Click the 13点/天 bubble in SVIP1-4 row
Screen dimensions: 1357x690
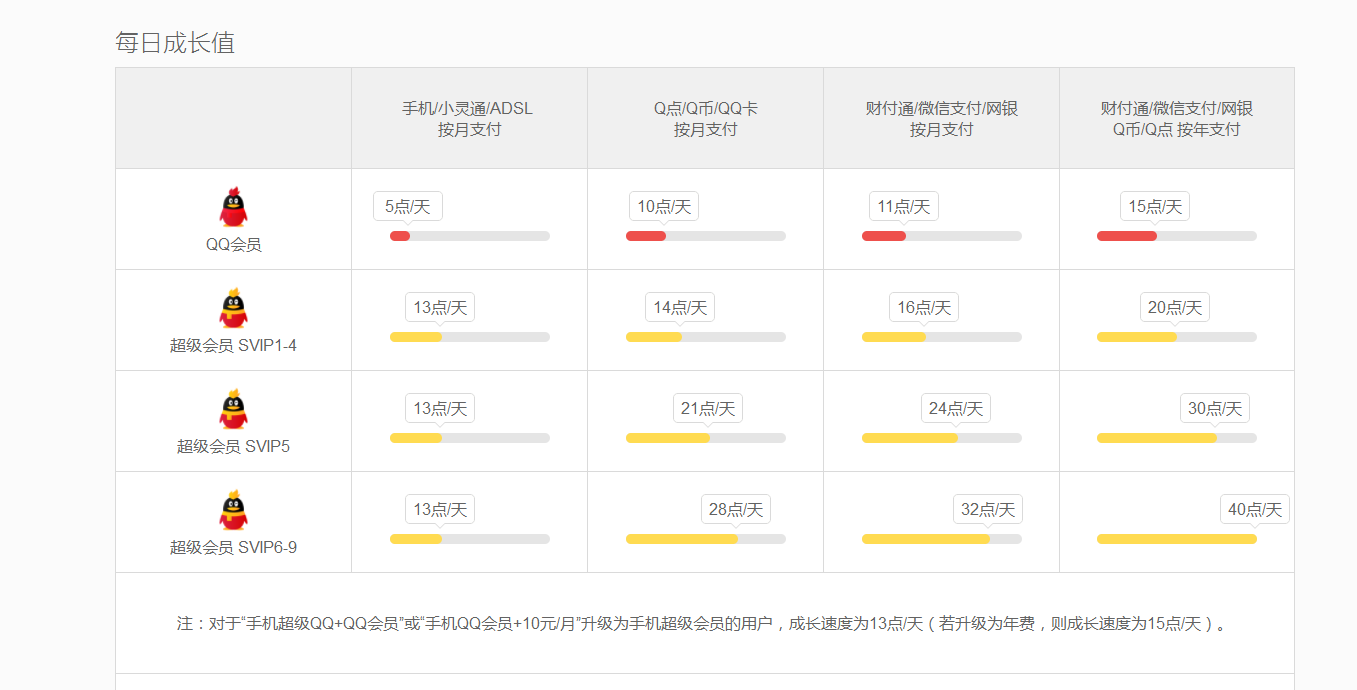tap(440, 308)
